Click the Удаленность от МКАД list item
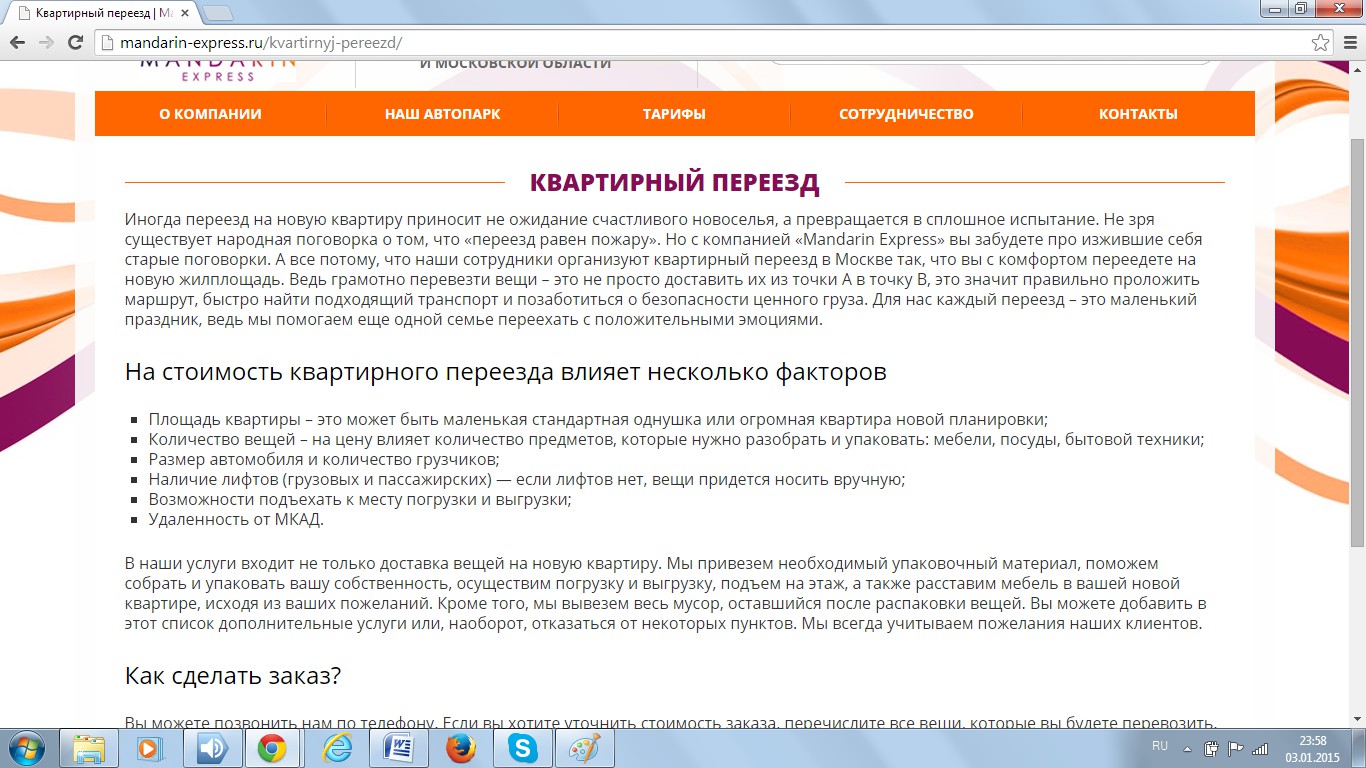 click(236, 520)
